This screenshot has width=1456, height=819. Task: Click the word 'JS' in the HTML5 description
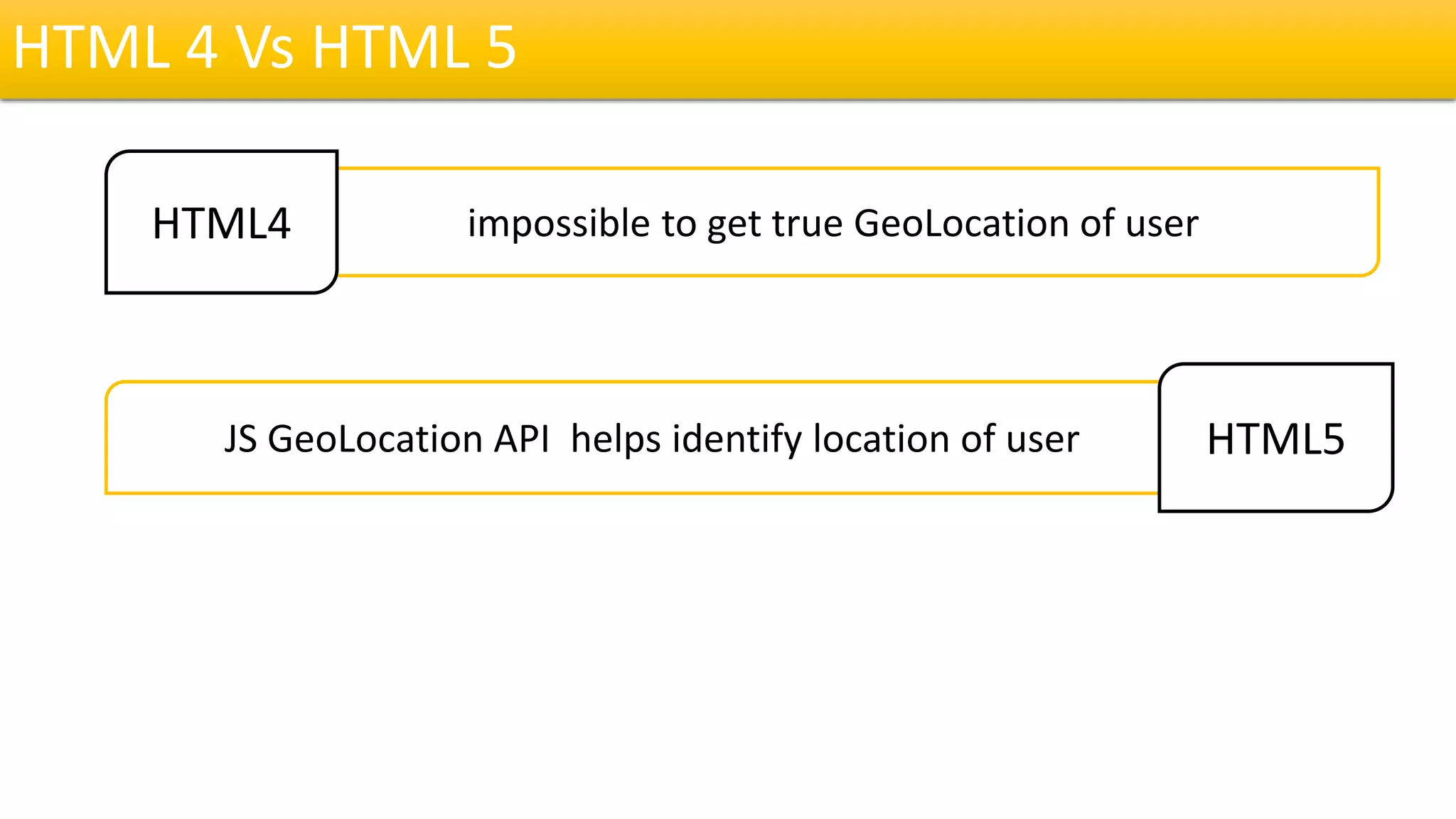[x=240, y=439]
